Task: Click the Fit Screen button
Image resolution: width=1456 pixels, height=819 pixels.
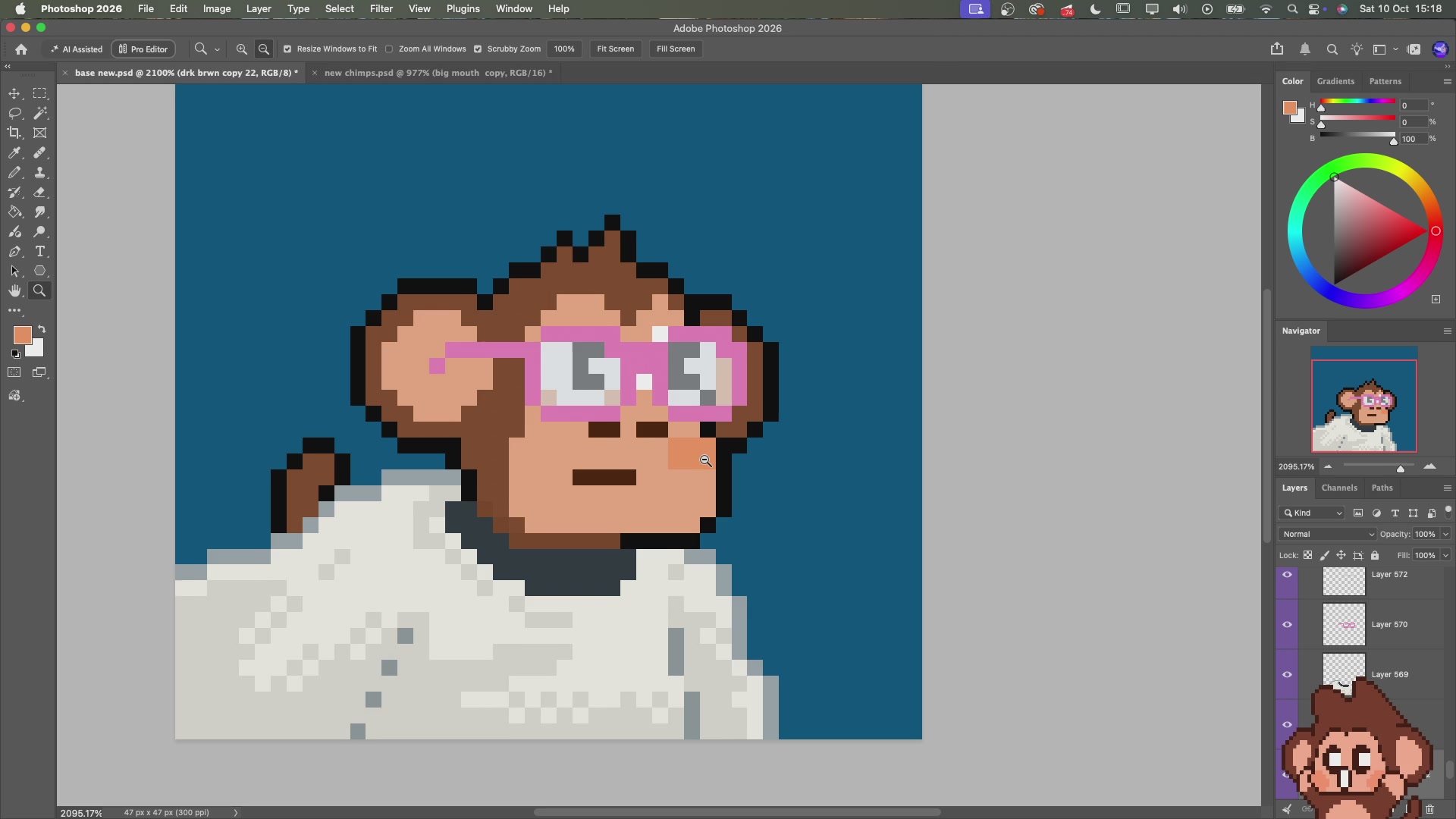Action: (615, 49)
